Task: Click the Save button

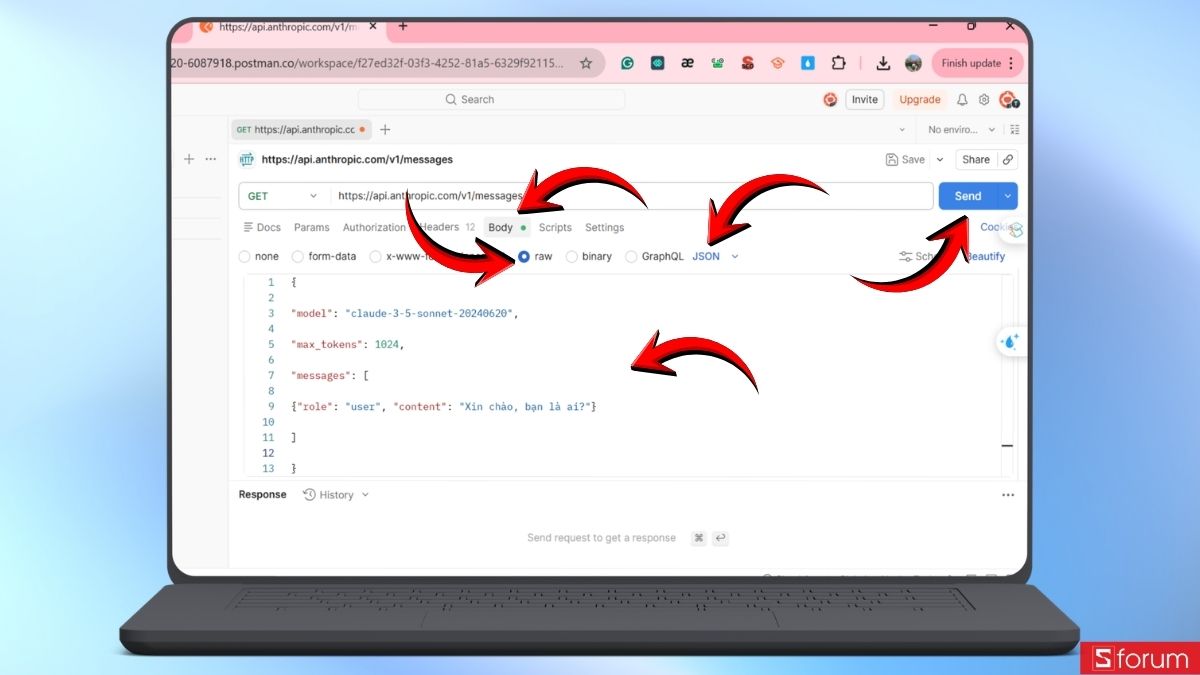Action: tap(906, 160)
